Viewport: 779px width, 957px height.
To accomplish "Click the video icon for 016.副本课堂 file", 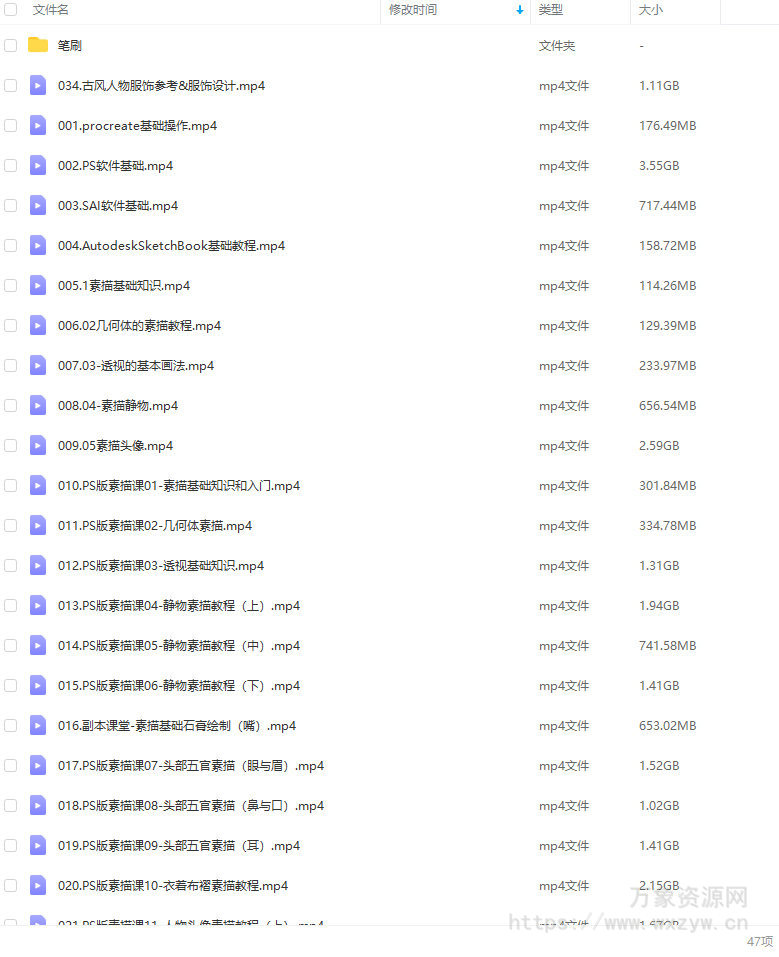I will tap(38, 726).
